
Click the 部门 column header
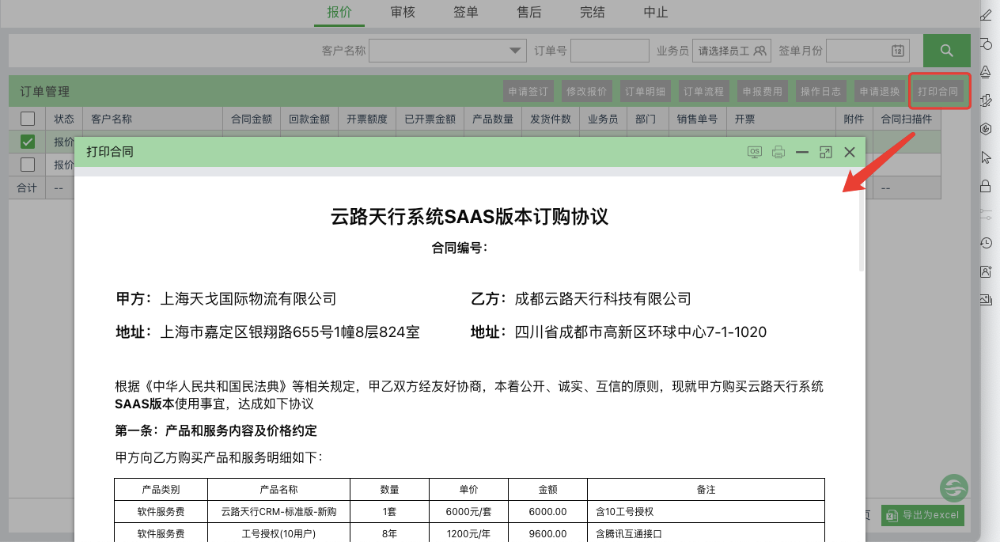(645, 119)
